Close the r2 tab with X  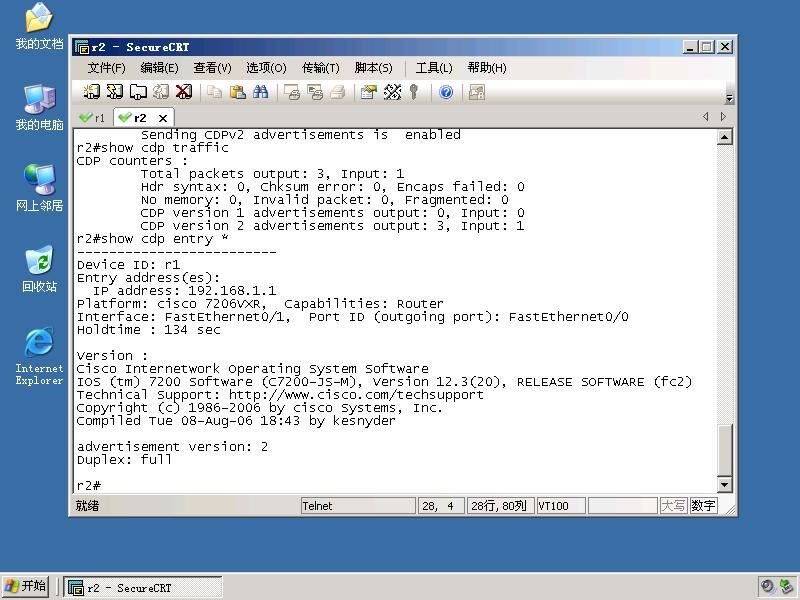[163, 118]
